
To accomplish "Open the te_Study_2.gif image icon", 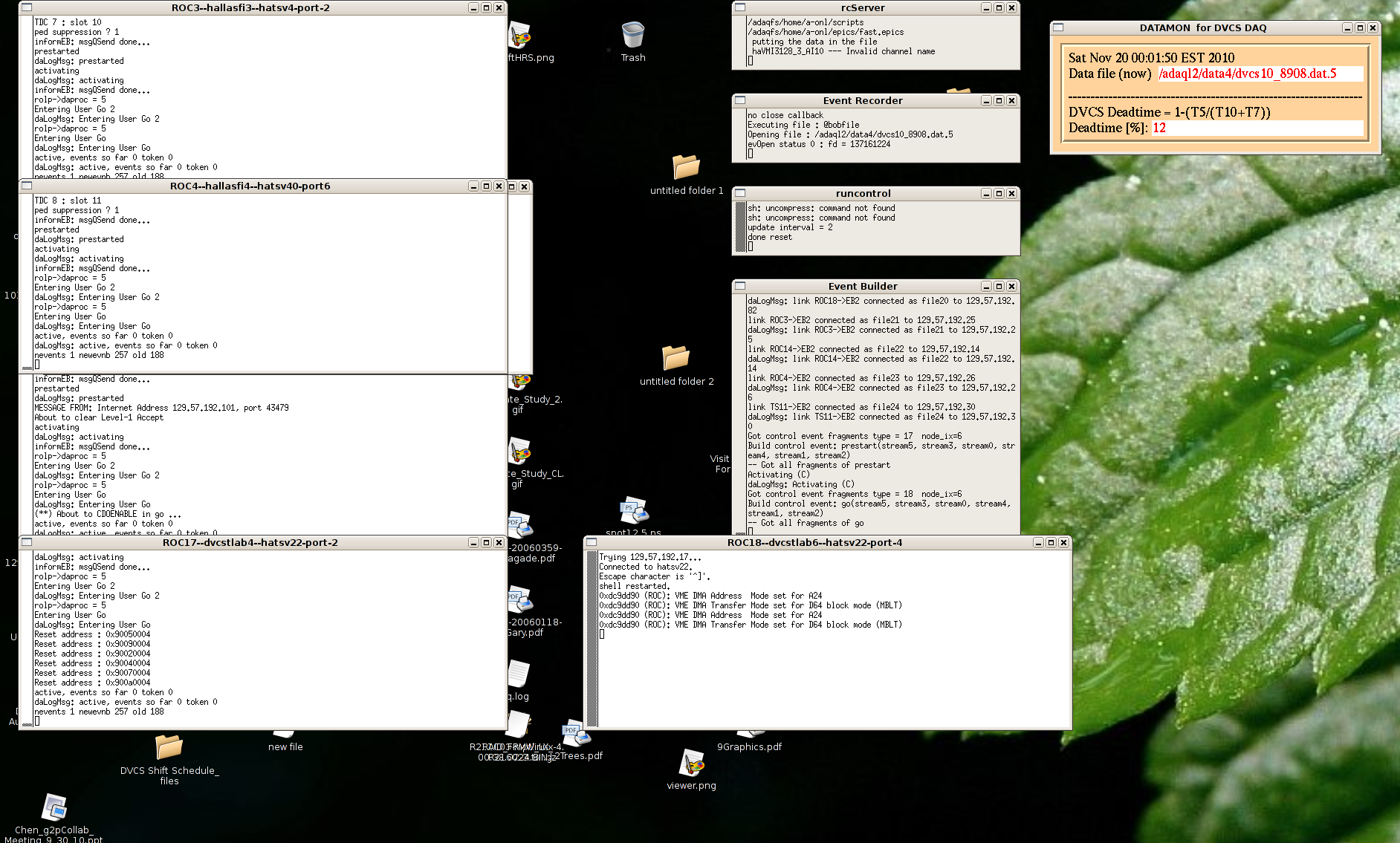I will point(520,382).
